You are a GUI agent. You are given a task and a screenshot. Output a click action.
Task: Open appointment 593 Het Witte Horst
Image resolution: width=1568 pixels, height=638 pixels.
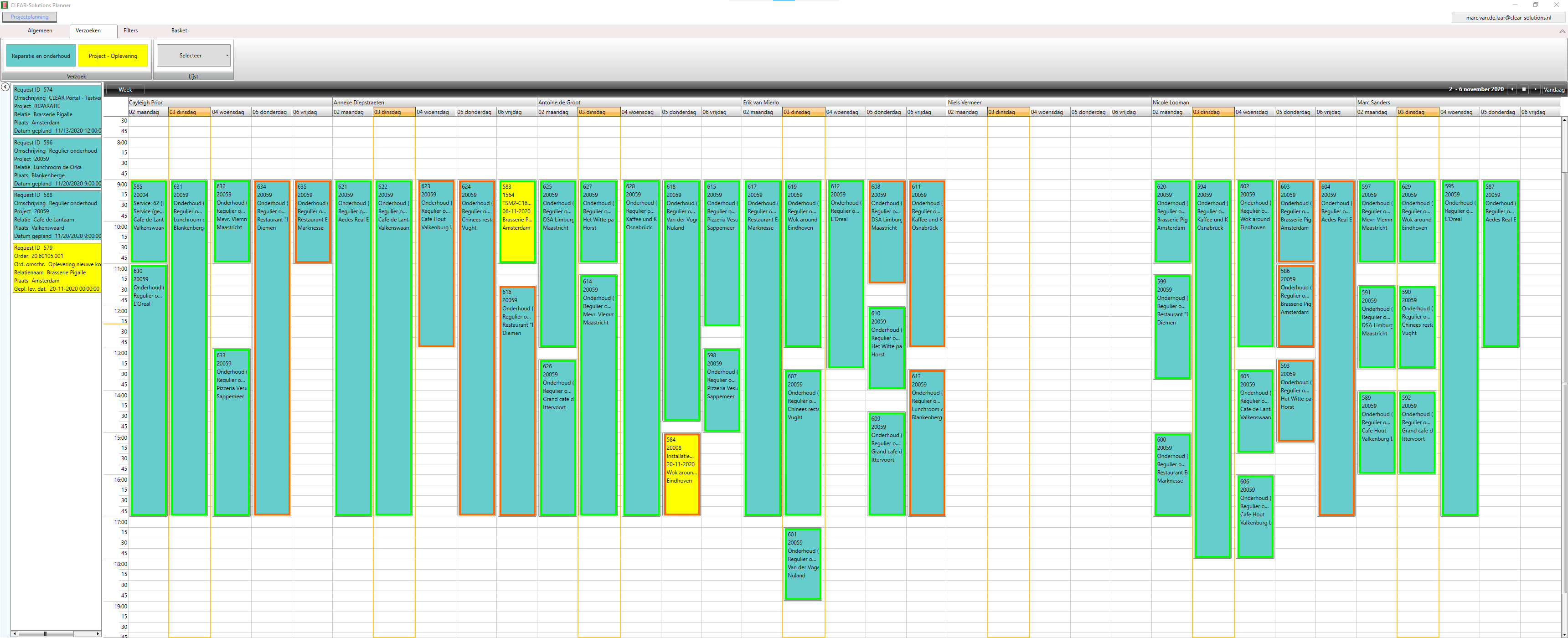point(1296,401)
